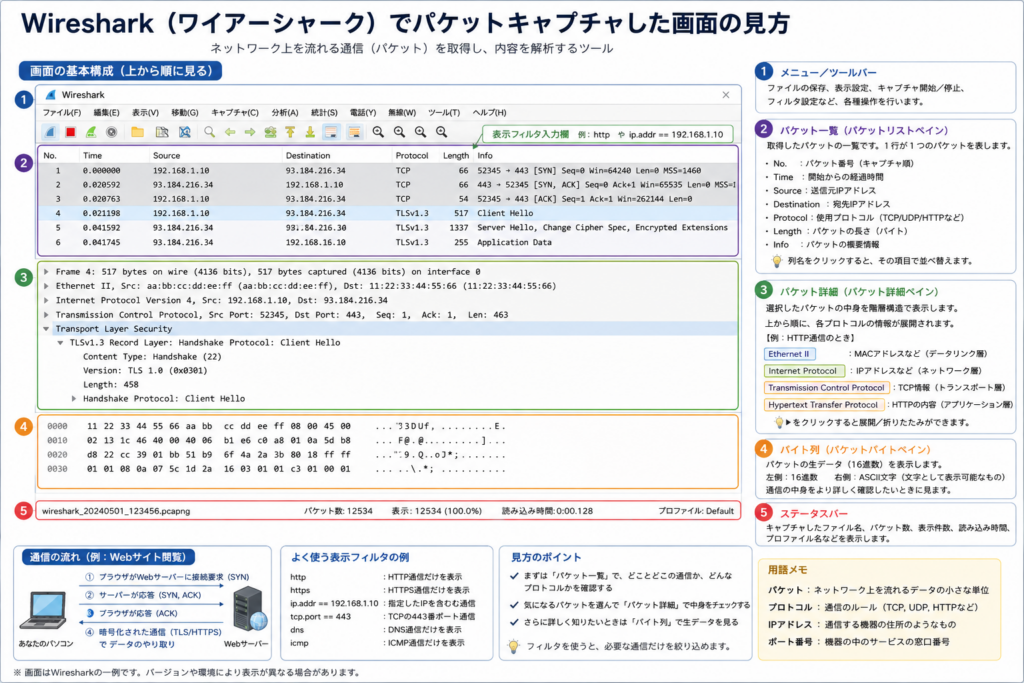
Task: Expand the Ethernet II tree node
Action: [x=46, y=286]
